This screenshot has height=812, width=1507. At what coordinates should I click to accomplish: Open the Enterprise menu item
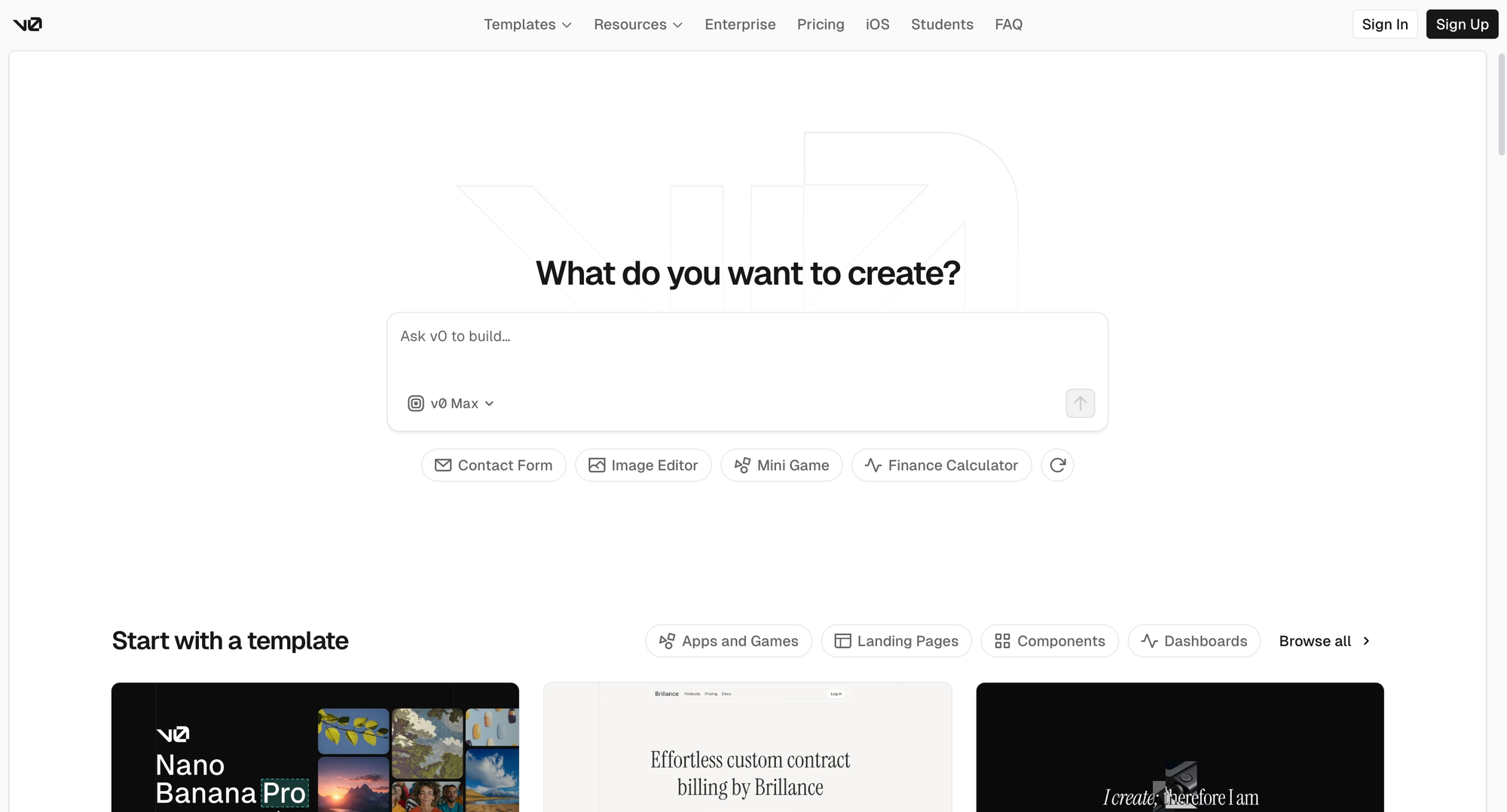(740, 24)
